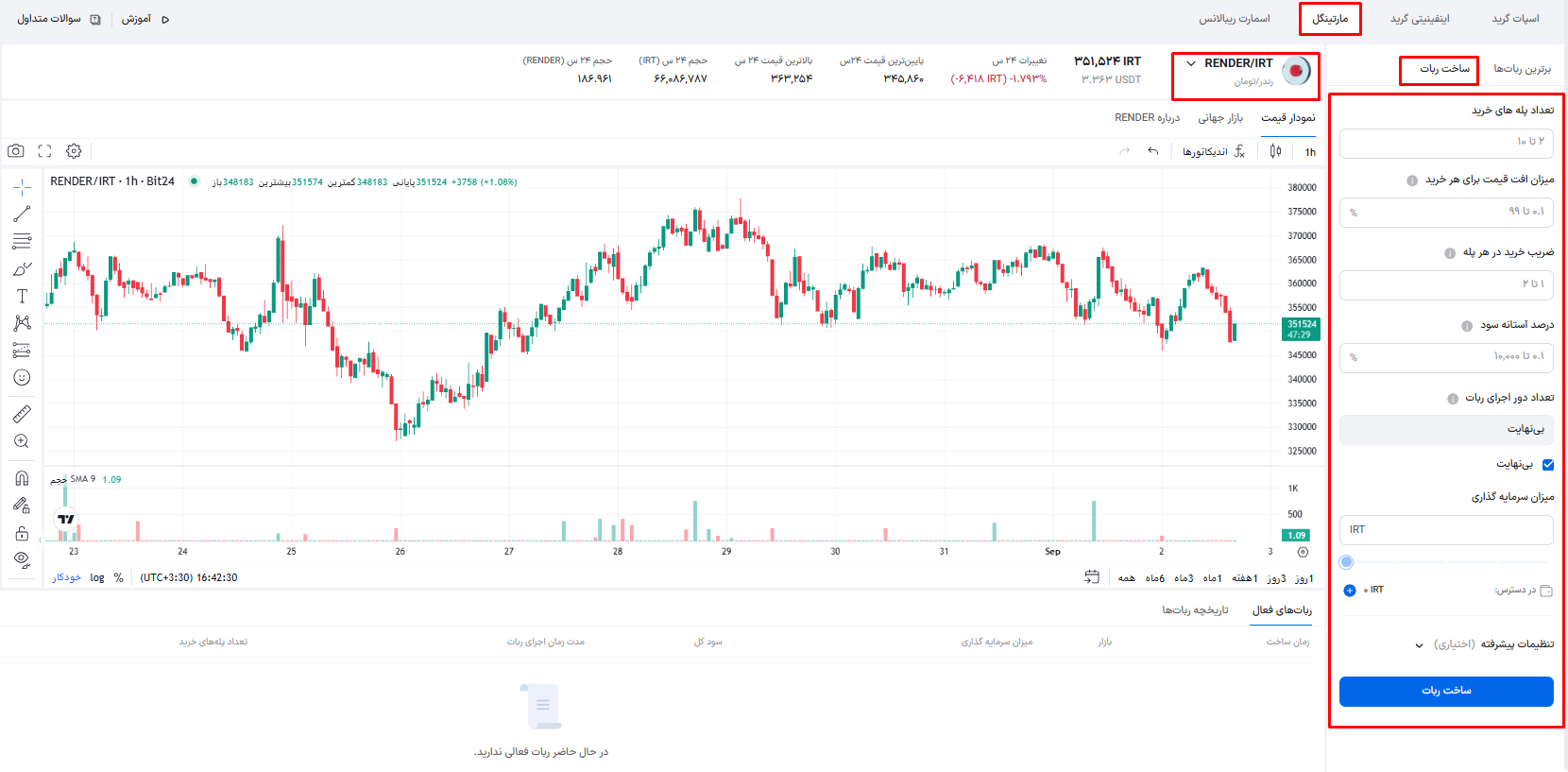Open the تاریخچه ربات‌ها history tab

pyautogui.click(x=1195, y=610)
